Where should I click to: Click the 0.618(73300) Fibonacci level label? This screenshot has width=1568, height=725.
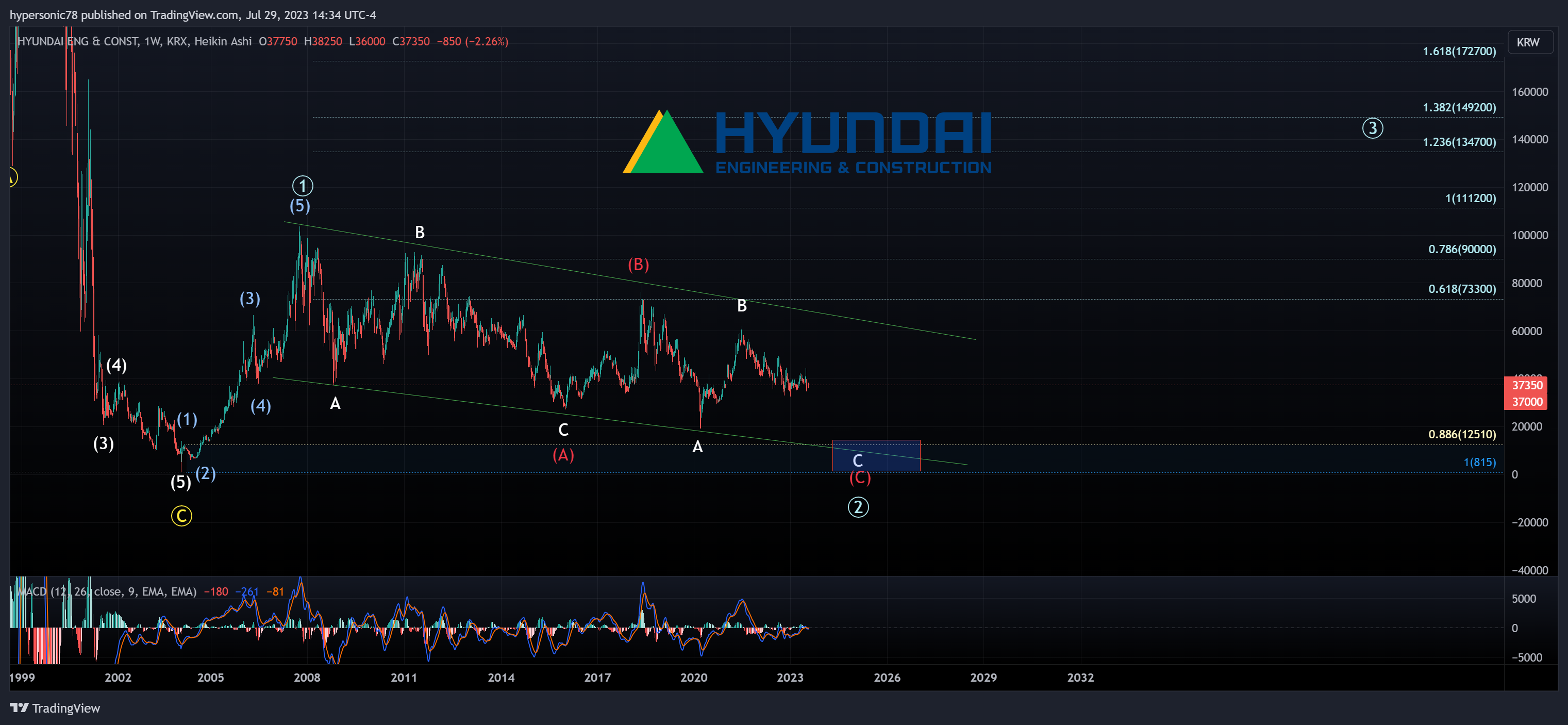tap(1462, 289)
